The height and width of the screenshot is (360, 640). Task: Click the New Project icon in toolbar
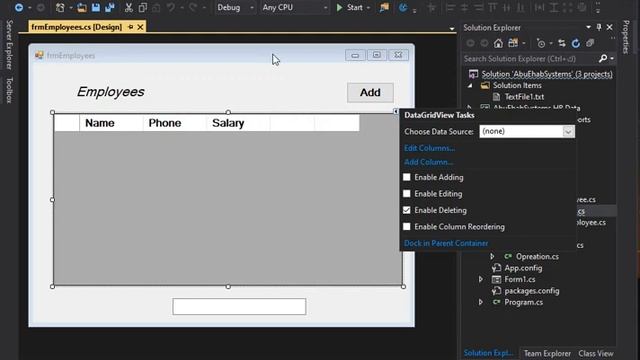(60, 7)
